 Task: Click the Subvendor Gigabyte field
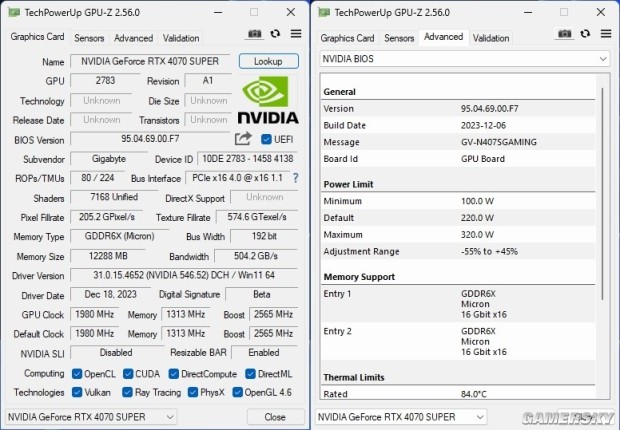(x=109, y=159)
